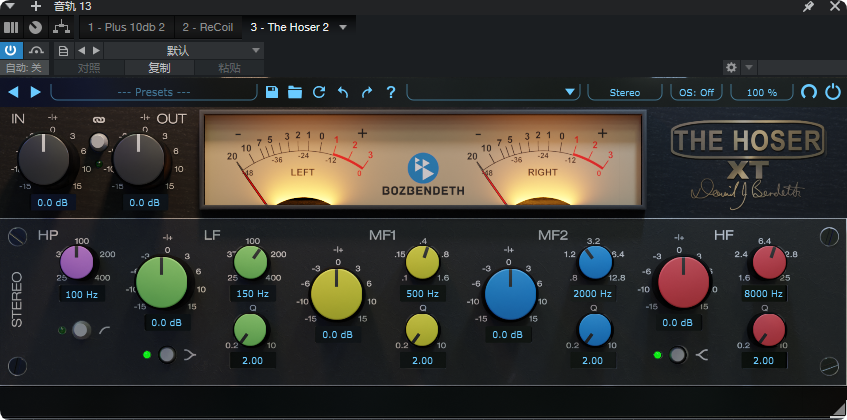The width and height of the screenshot is (847, 420).
Task: Open the settings gear icon
Action: tap(731, 67)
